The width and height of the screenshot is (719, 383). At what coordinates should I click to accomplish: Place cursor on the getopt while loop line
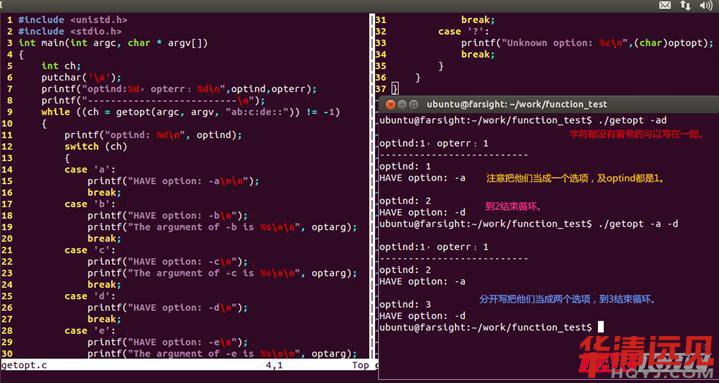190,112
